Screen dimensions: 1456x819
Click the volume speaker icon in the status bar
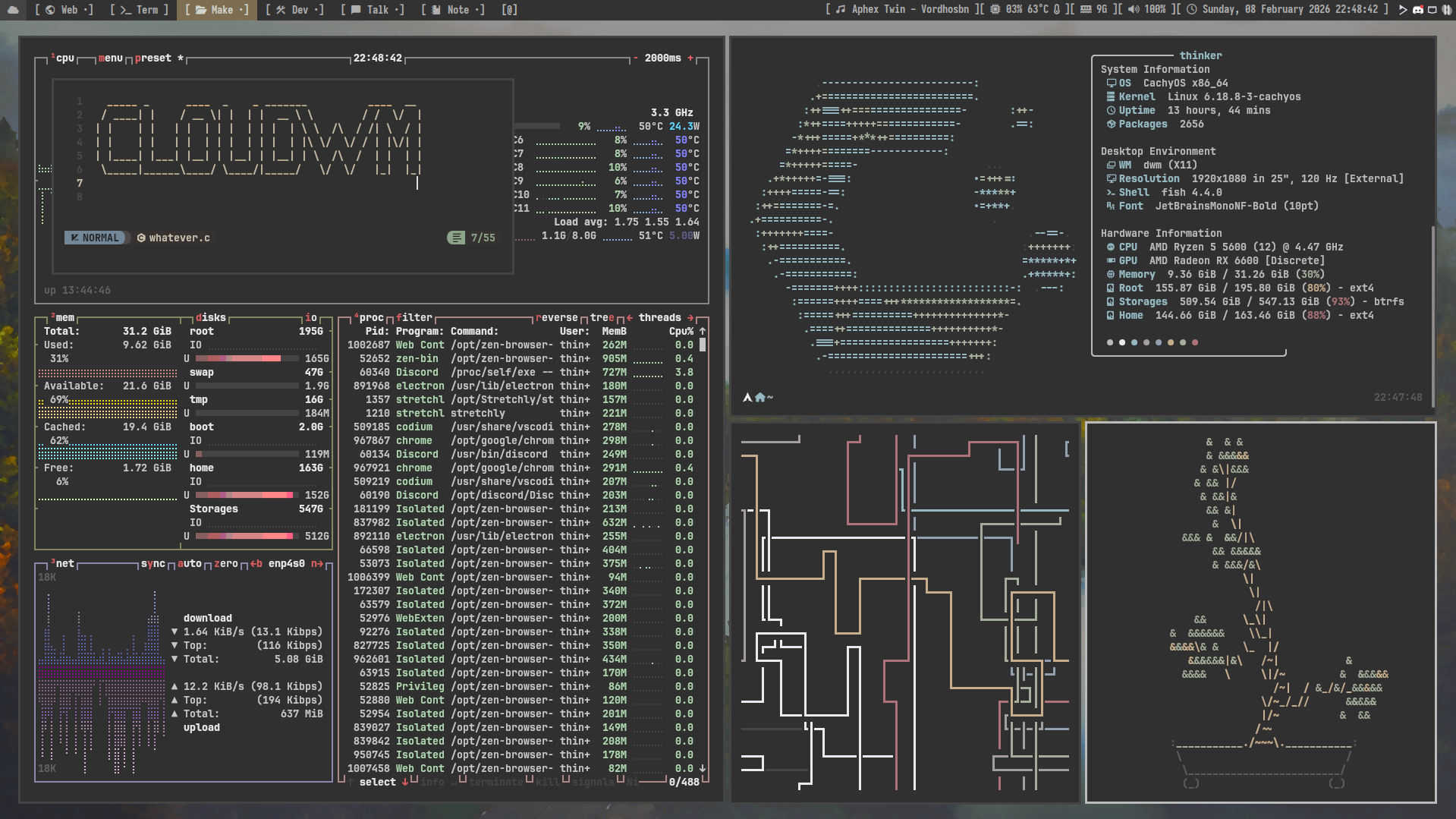click(x=1133, y=10)
